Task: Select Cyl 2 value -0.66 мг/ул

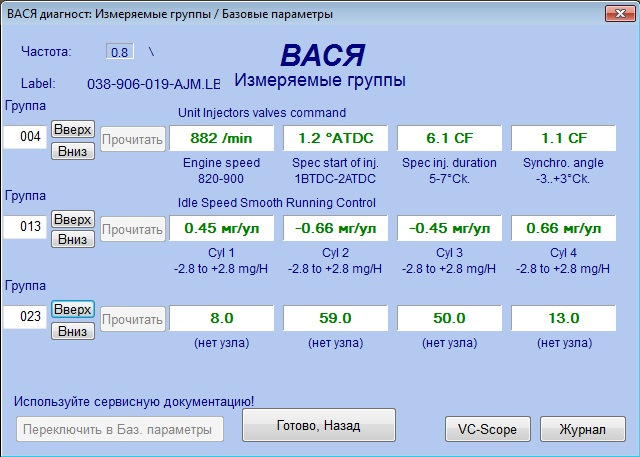Action: click(336, 228)
